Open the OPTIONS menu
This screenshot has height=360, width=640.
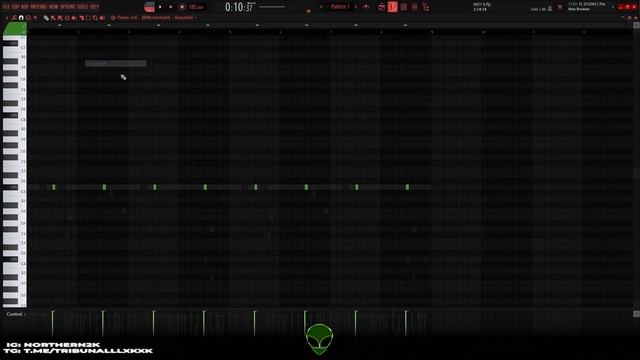(68, 7)
